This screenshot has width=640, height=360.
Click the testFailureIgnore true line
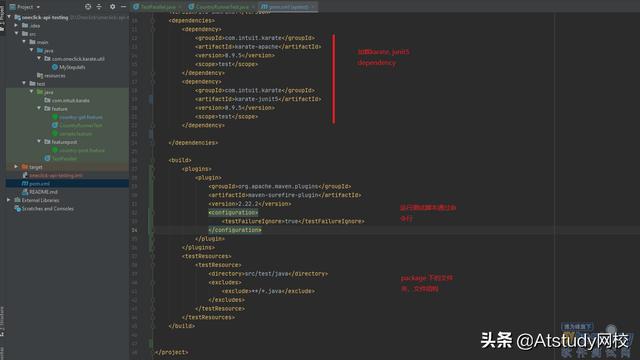(293, 221)
